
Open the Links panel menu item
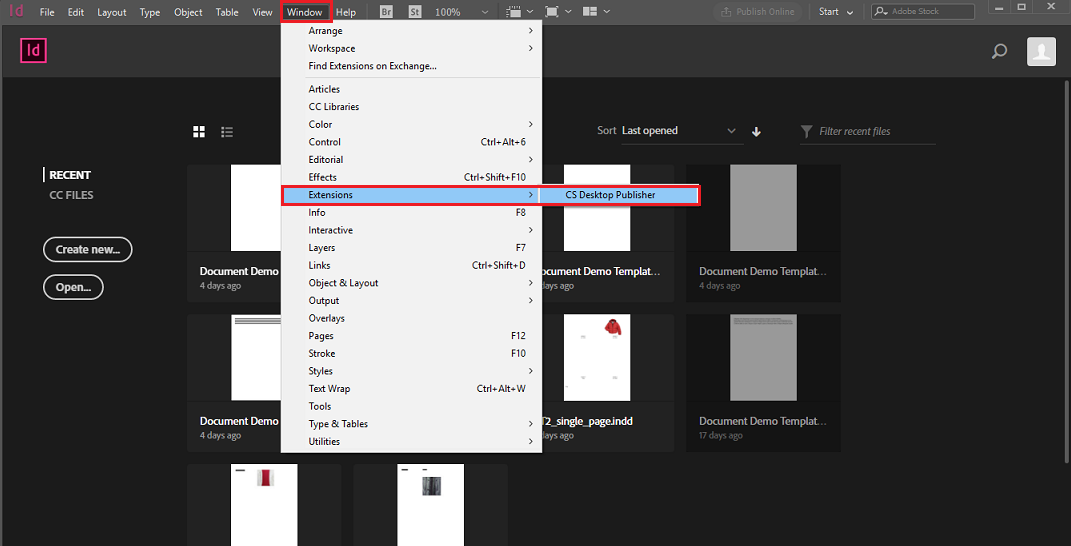coord(411,265)
